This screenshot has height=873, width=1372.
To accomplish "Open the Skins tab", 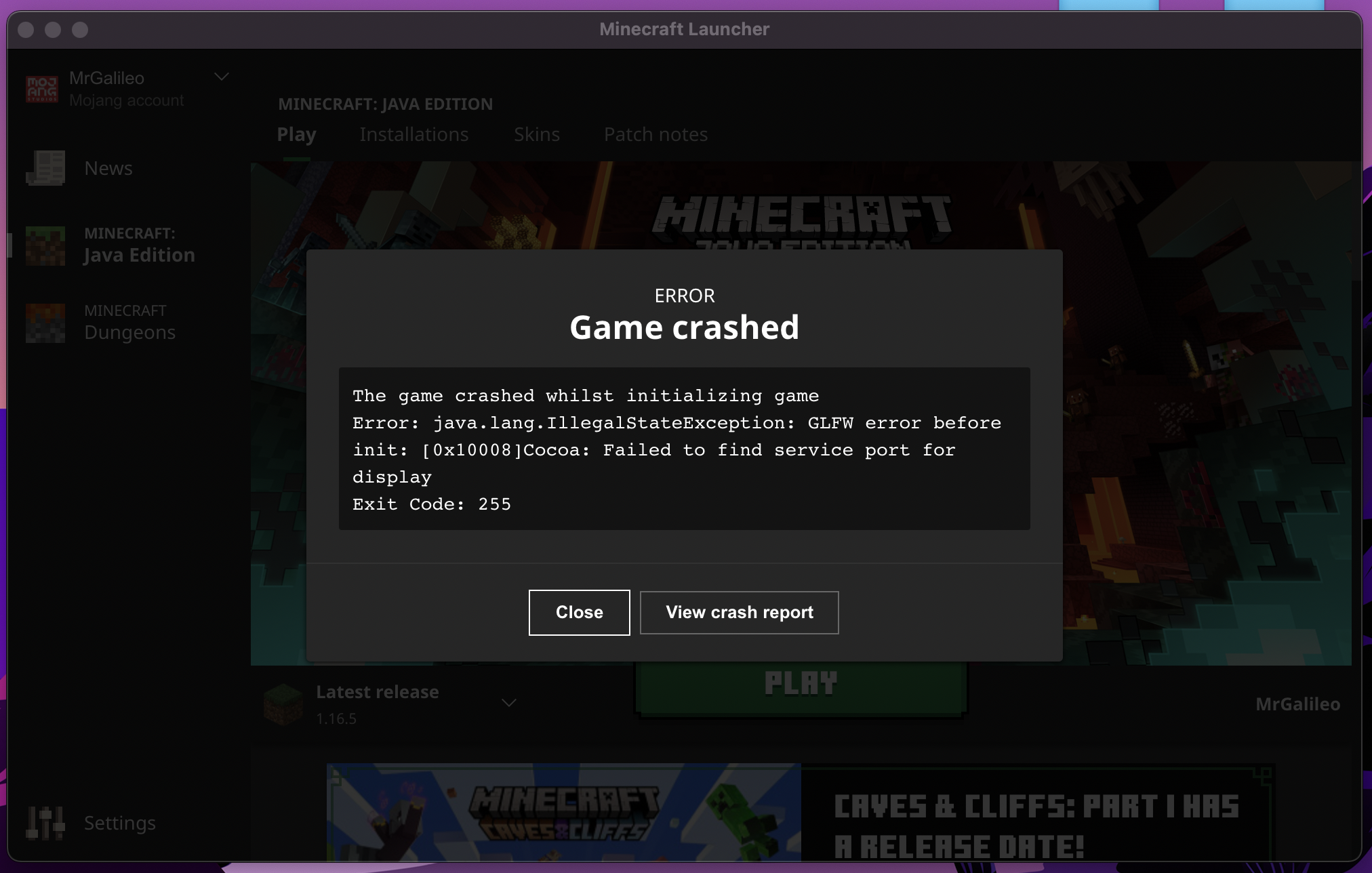I will point(536,134).
